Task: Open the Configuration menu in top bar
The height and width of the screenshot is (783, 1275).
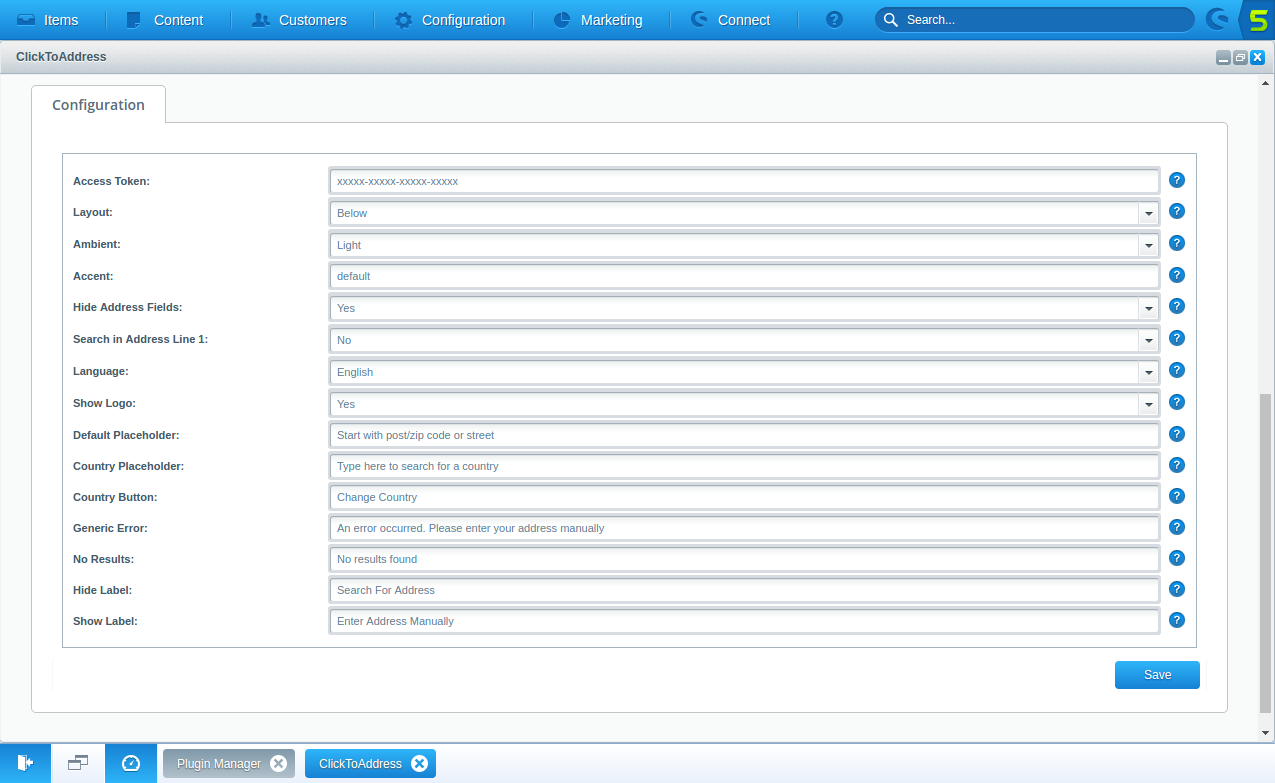Action: 450,20
